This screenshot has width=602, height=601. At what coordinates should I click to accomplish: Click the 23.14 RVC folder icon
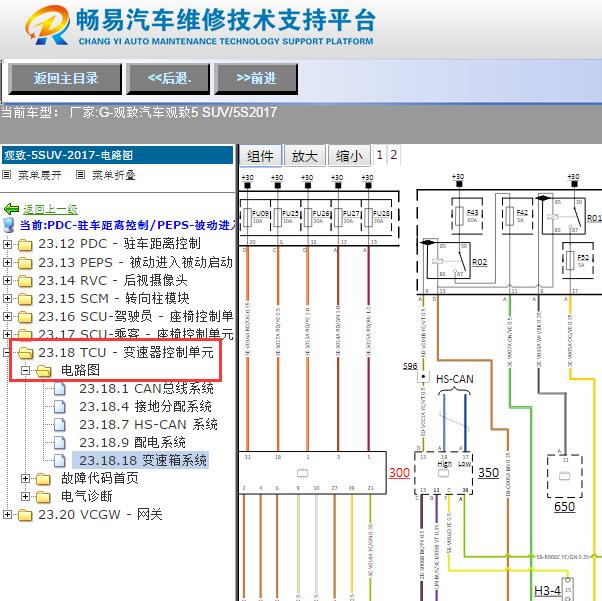coord(25,281)
